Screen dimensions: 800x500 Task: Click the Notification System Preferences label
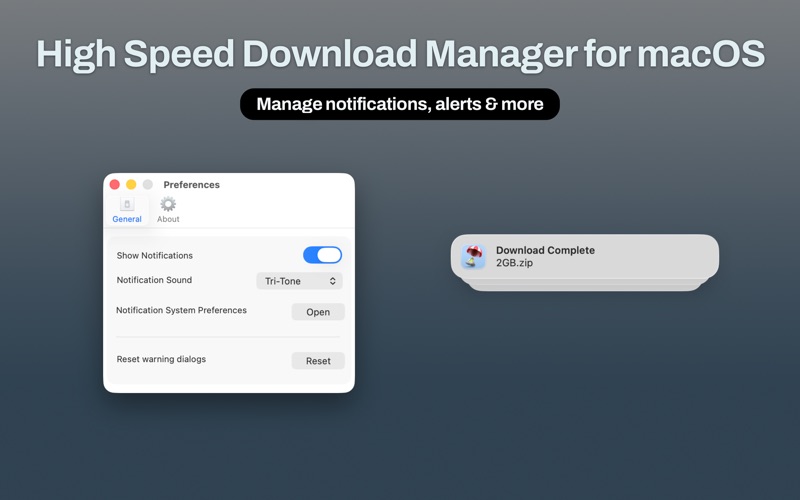[x=181, y=310]
